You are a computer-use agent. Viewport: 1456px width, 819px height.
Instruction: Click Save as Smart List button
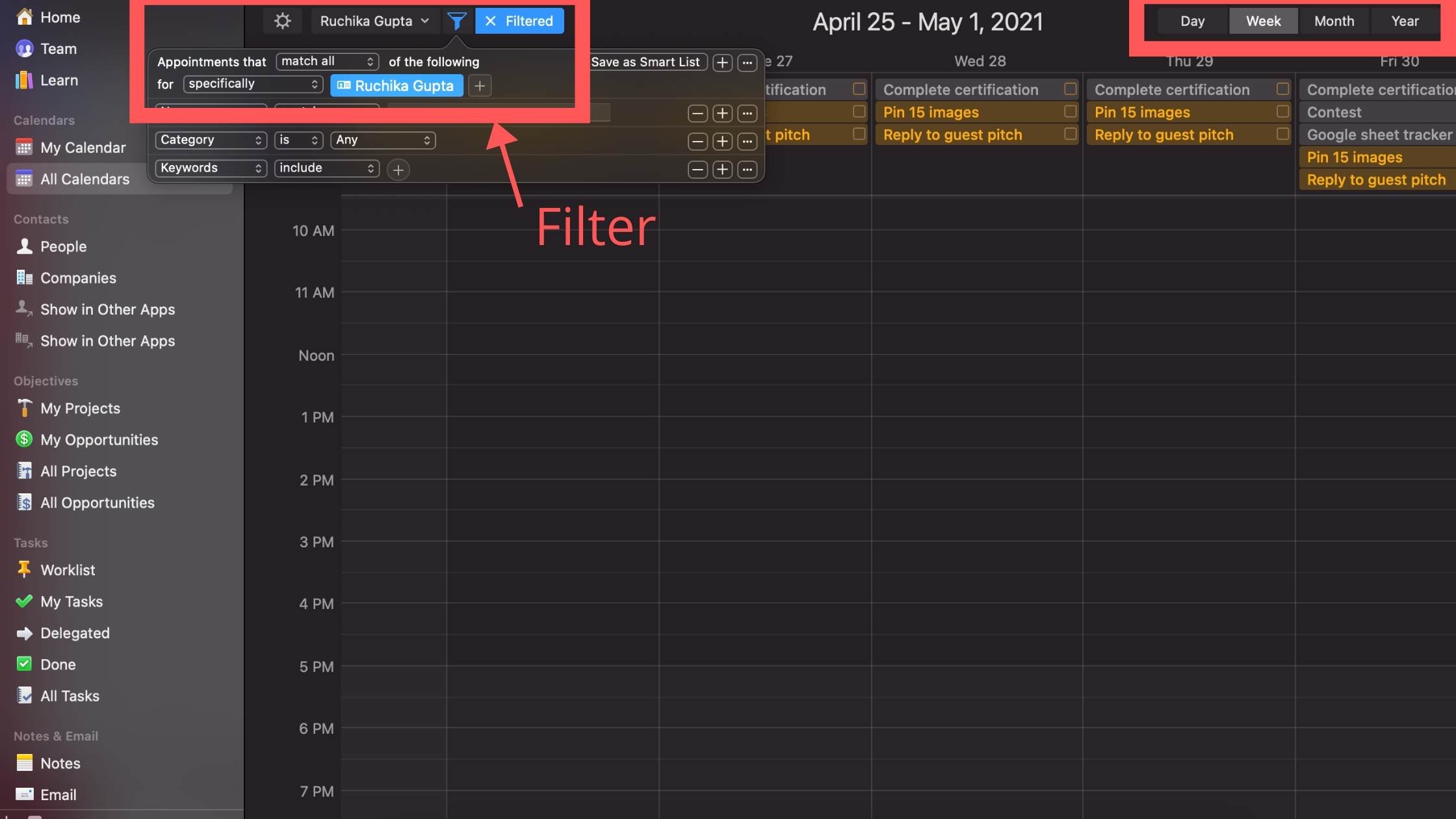click(645, 61)
